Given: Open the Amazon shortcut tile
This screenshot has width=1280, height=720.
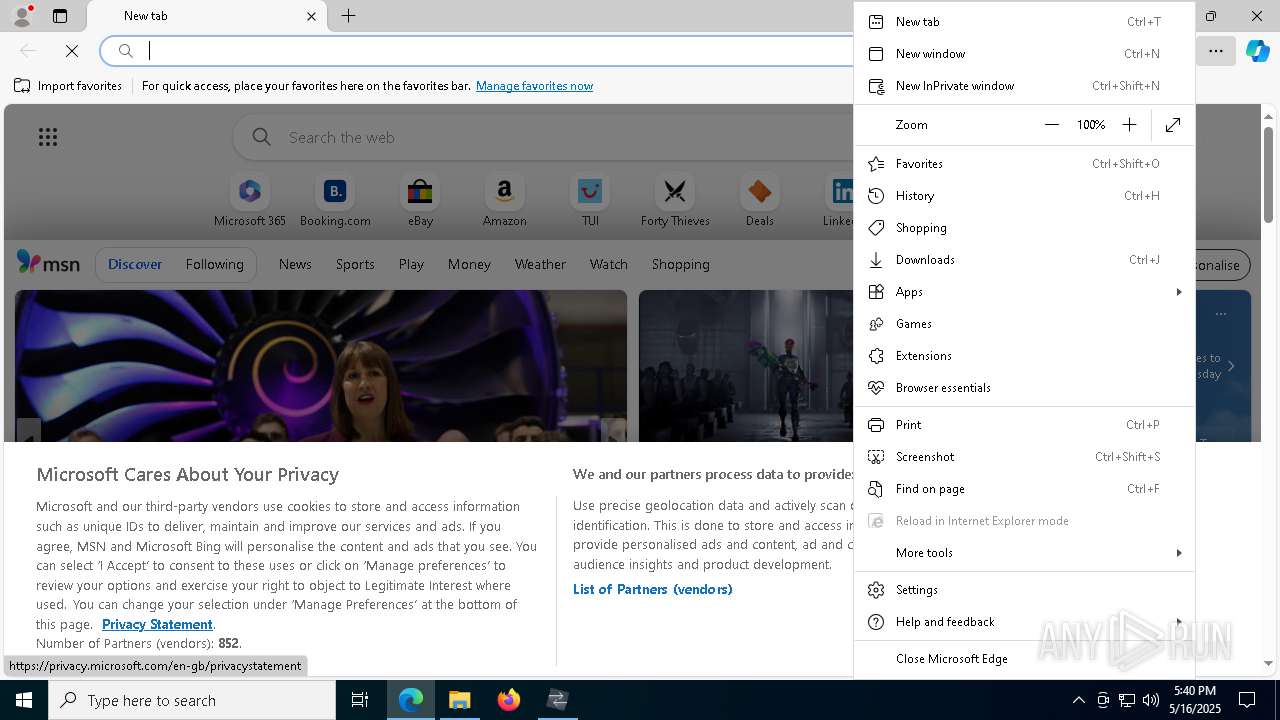Looking at the screenshot, I should click(x=504, y=201).
